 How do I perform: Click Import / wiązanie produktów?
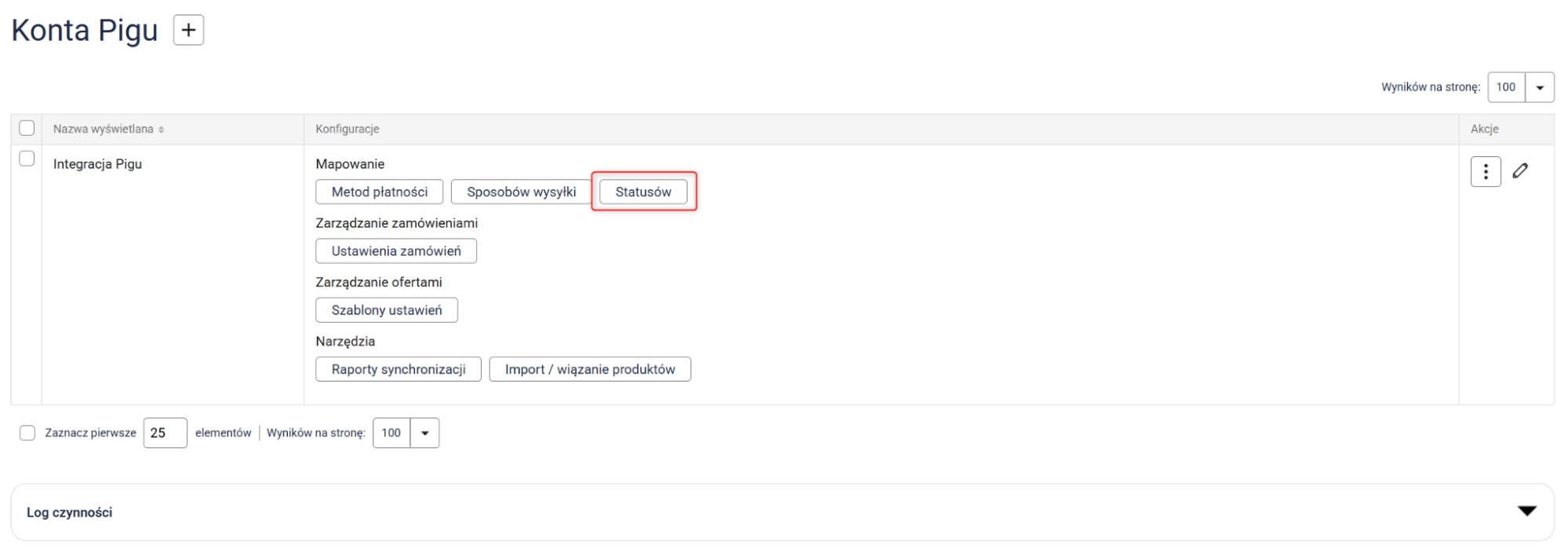590,370
